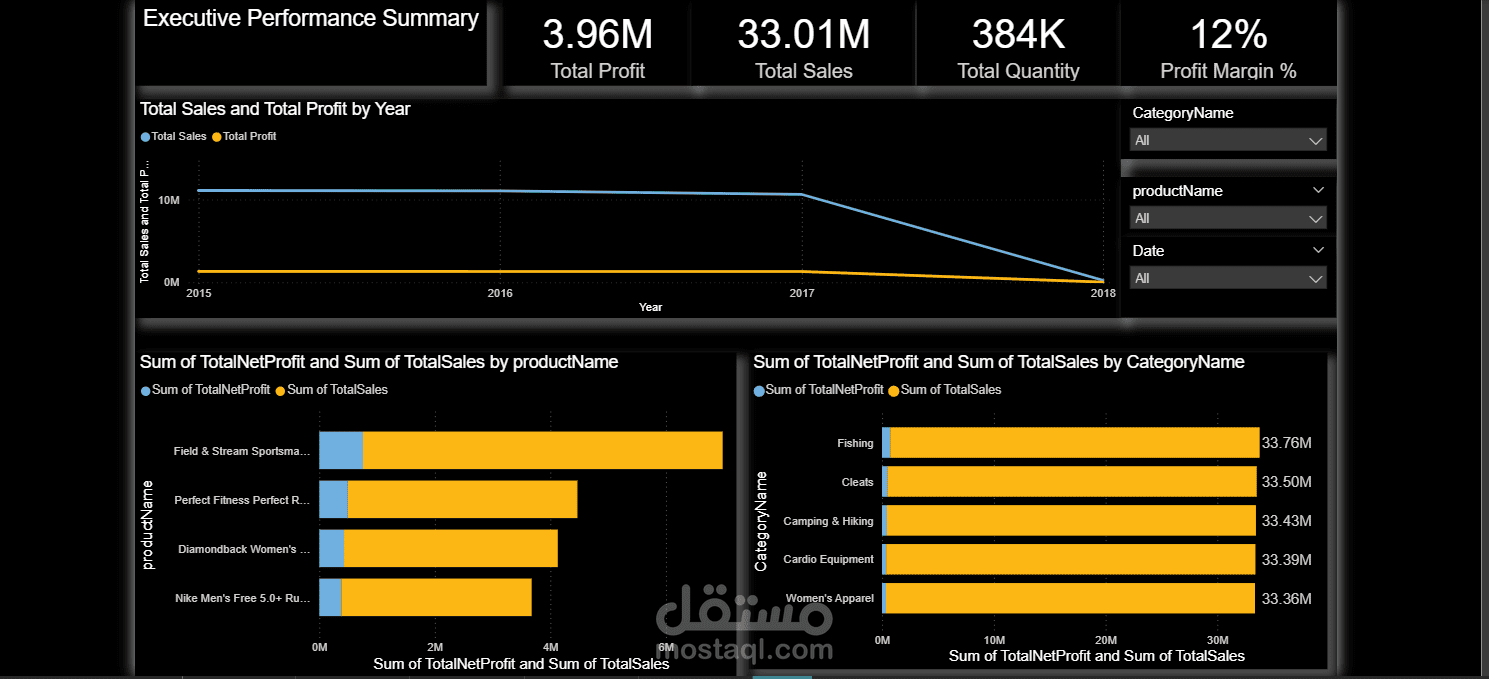1489x679 pixels.
Task: Open the Date slicer value dropdown
Action: pos(1315,278)
